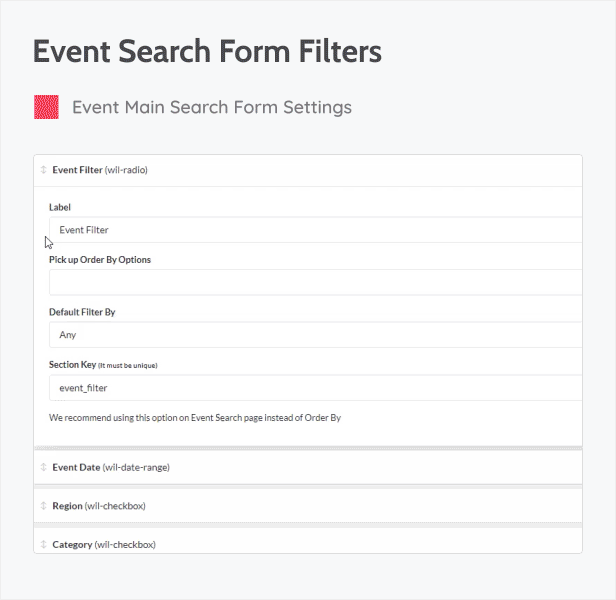This screenshot has height=600, width=616.
Task: Click the drag handle icon beside Event Filter
Action: (43, 170)
